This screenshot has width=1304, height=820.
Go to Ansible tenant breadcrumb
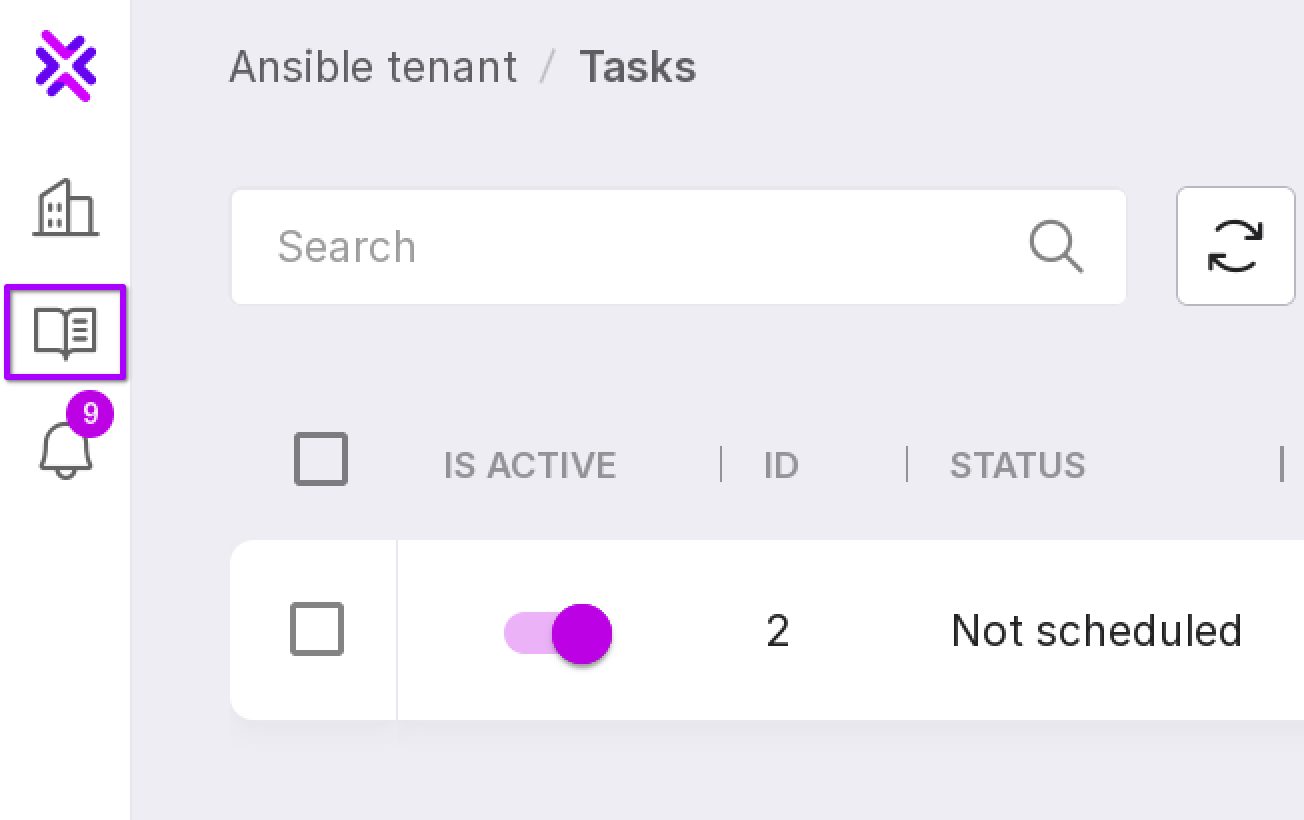pyautogui.click(x=373, y=68)
